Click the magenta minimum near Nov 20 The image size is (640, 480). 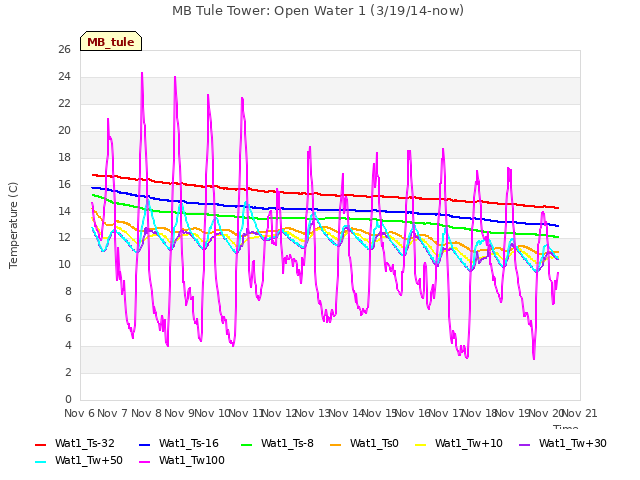coord(534,358)
